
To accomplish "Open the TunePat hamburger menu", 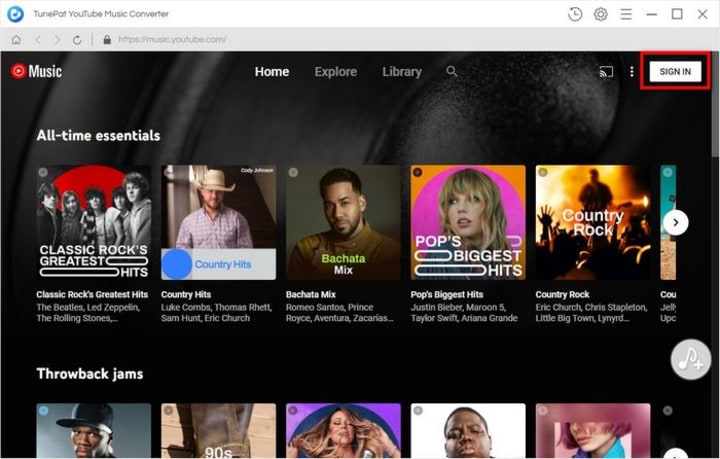I will (x=626, y=14).
